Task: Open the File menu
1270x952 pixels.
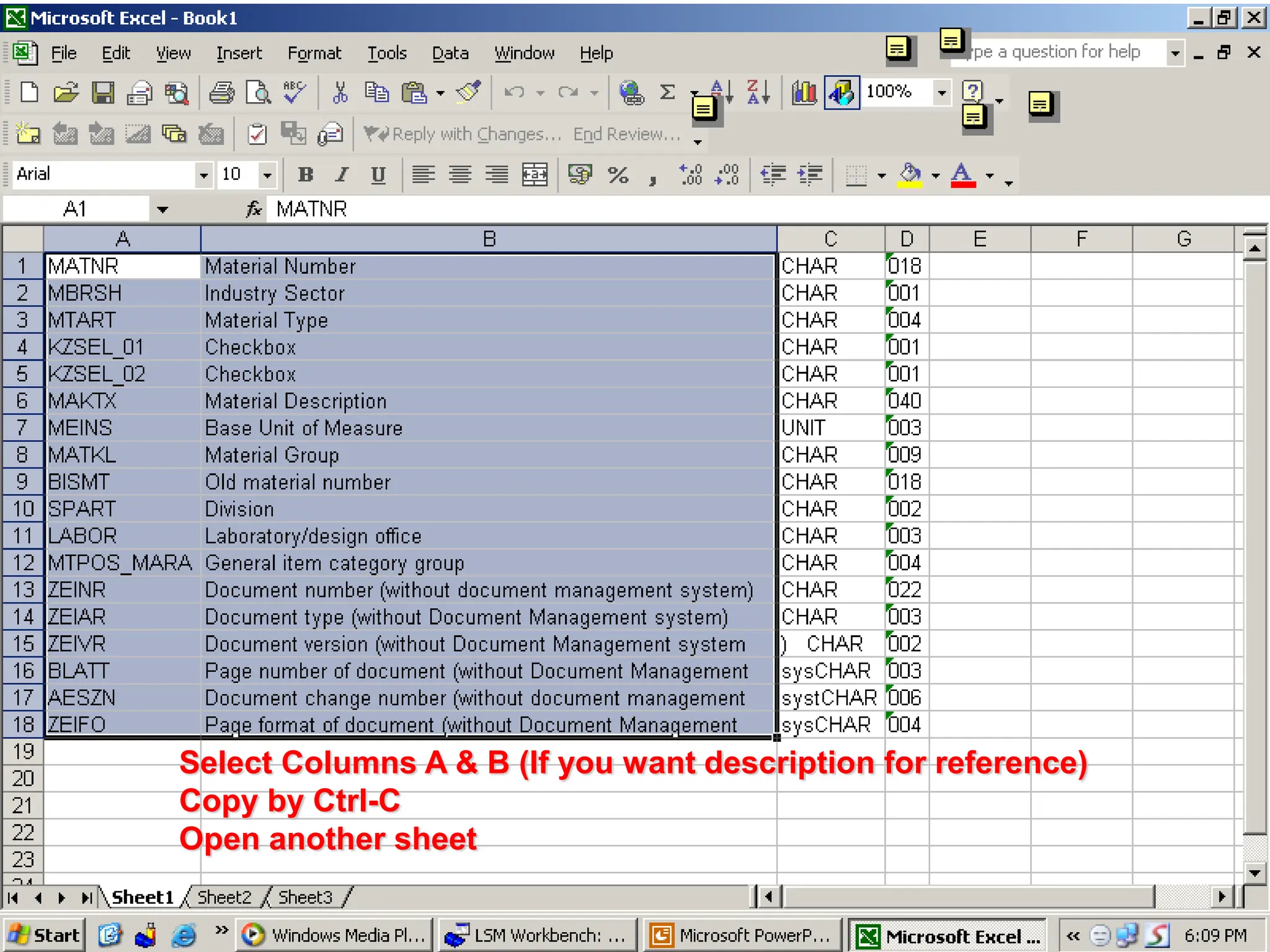Action: [63, 53]
